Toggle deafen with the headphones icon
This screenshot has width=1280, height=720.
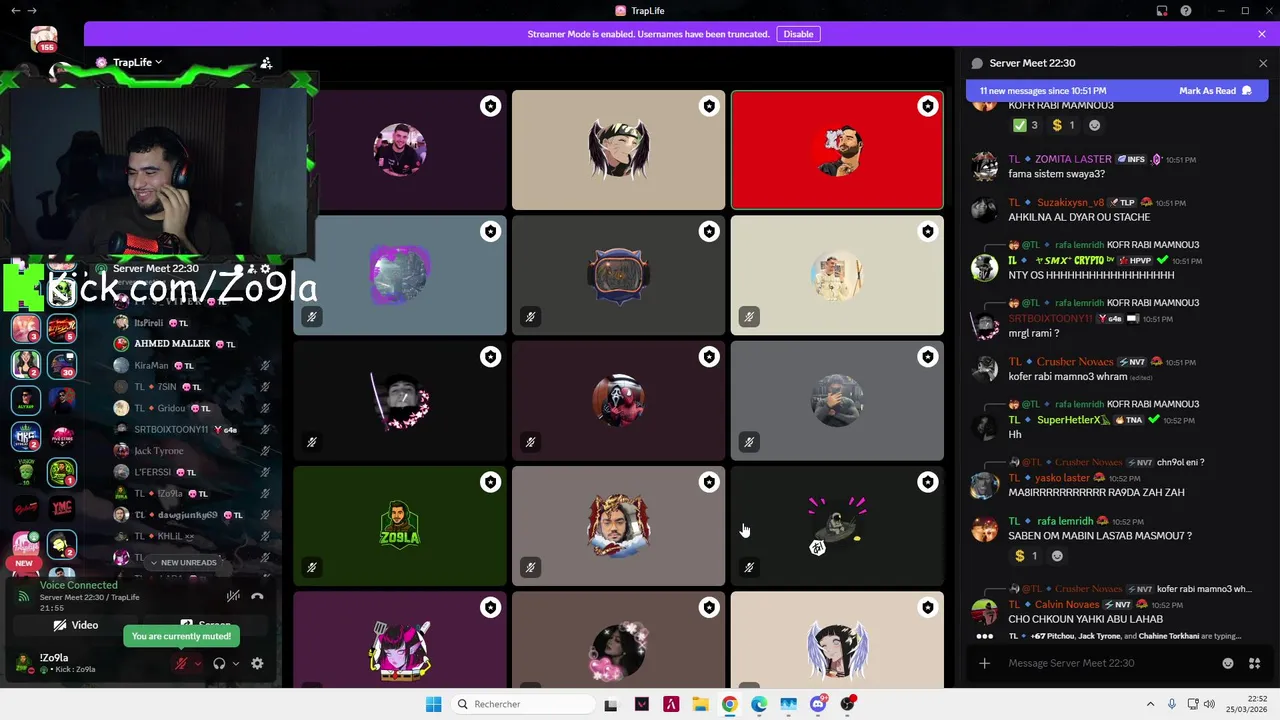click(219, 663)
